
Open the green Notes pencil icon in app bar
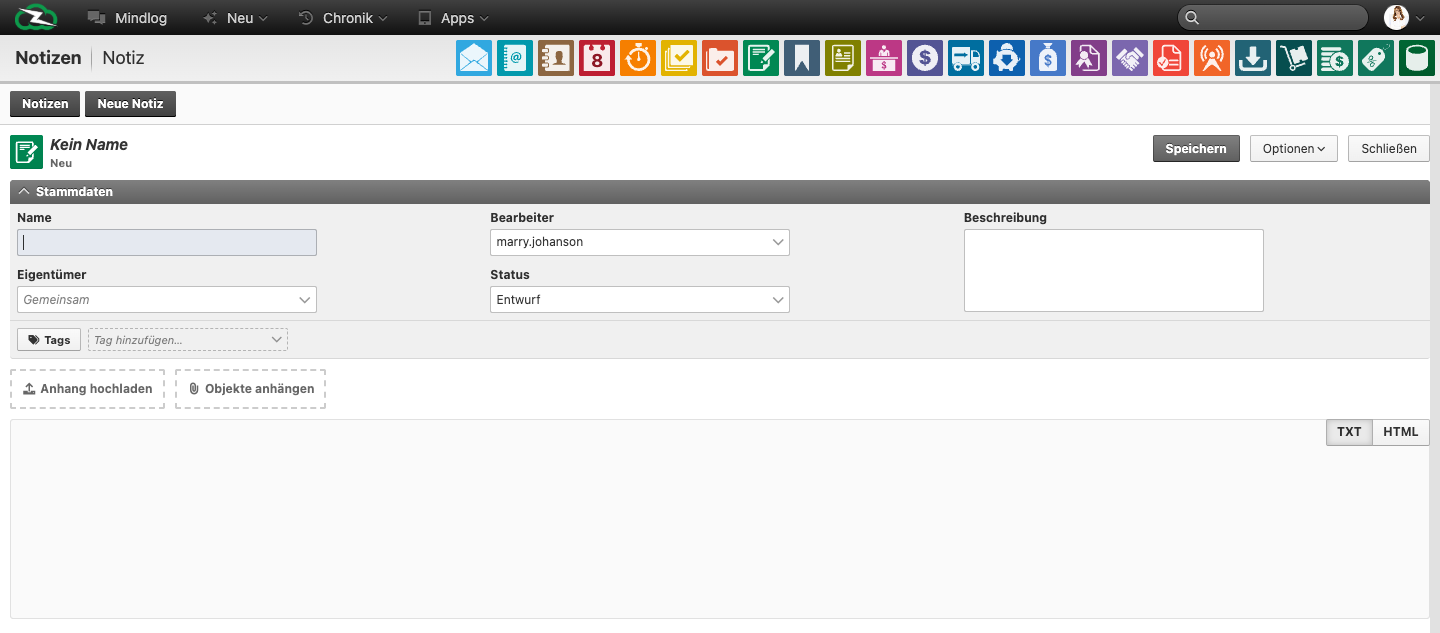[x=761, y=58]
